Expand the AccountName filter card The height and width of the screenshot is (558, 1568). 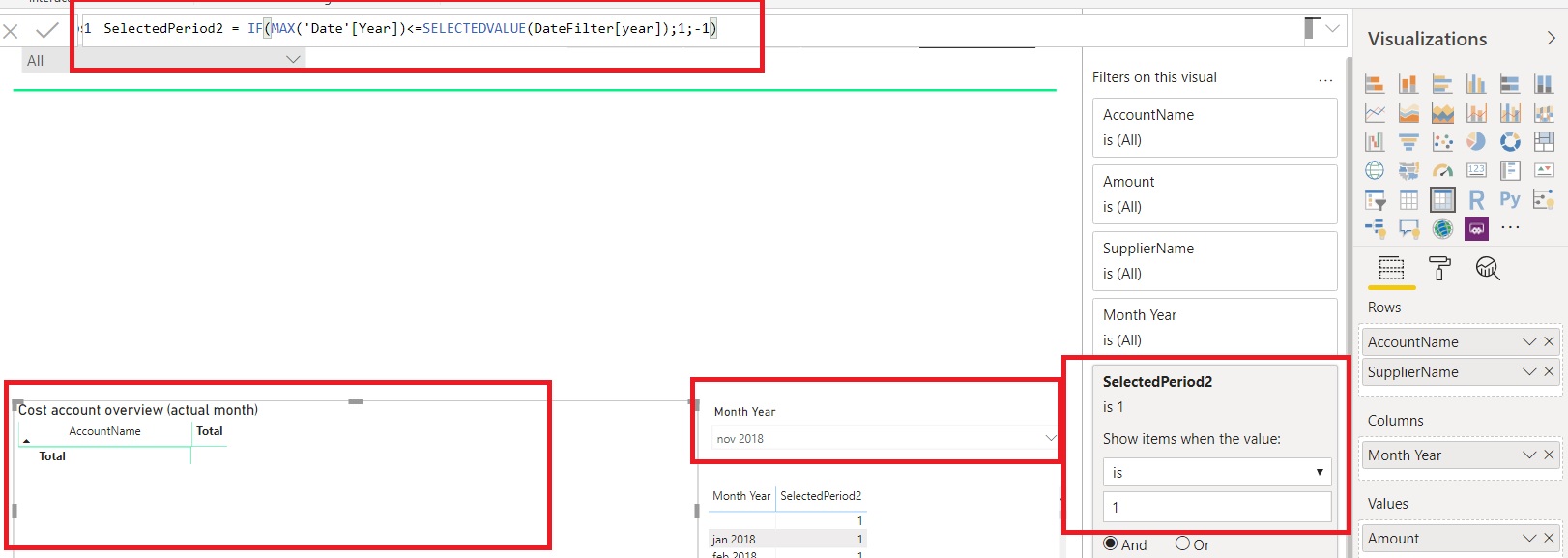point(1214,128)
